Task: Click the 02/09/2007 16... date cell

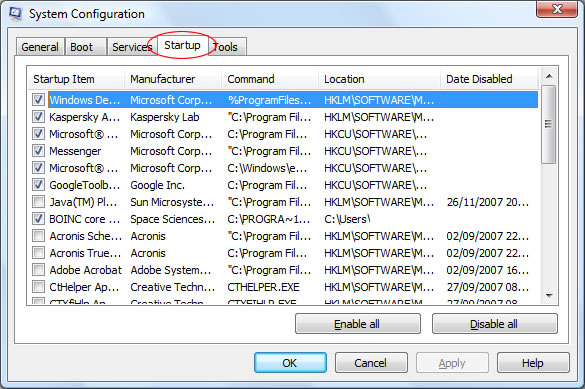Action: click(488, 270)
